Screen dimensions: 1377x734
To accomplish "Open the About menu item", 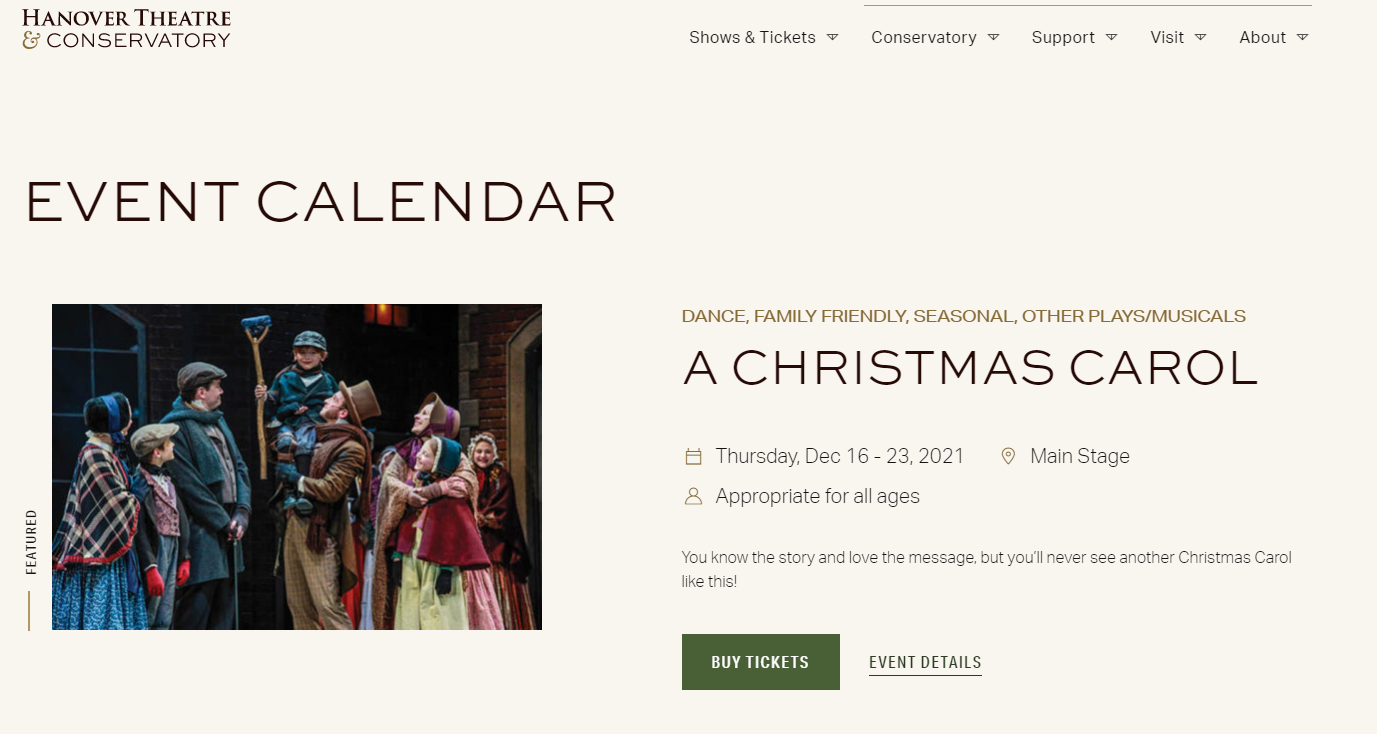I will coord(1262,38).
